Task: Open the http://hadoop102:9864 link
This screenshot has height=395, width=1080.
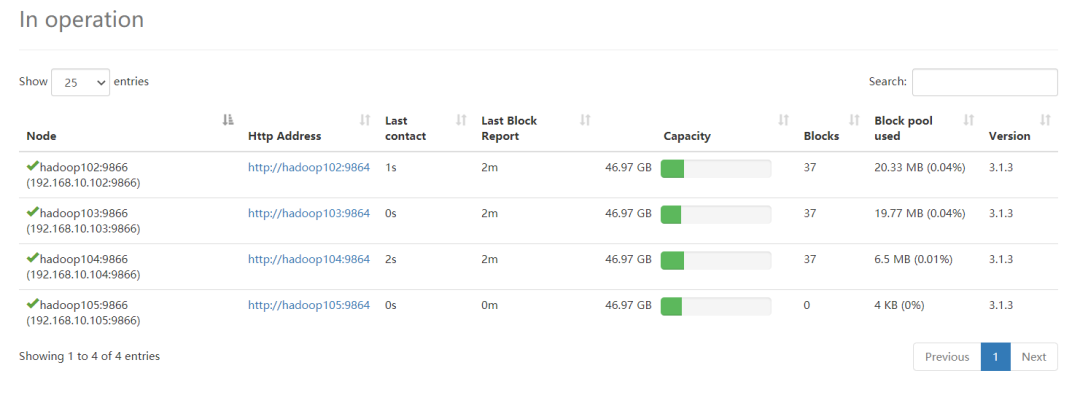Action: pyautogui.click(x=309, y=167)
